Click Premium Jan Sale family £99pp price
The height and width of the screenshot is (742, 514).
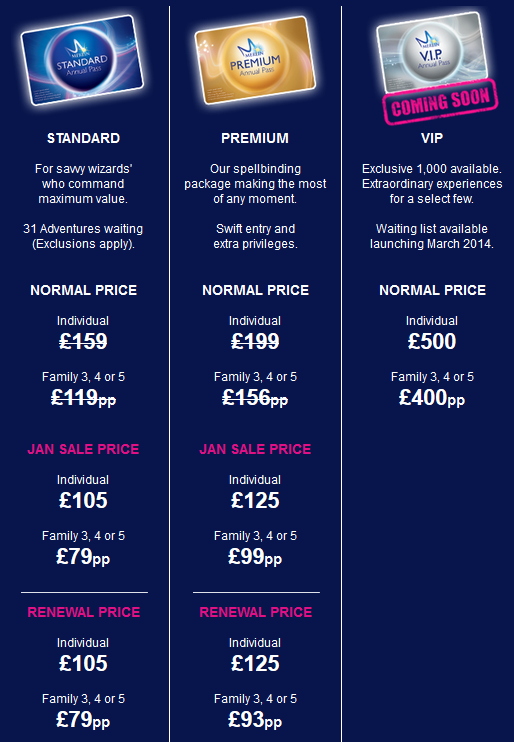point(255,556)
